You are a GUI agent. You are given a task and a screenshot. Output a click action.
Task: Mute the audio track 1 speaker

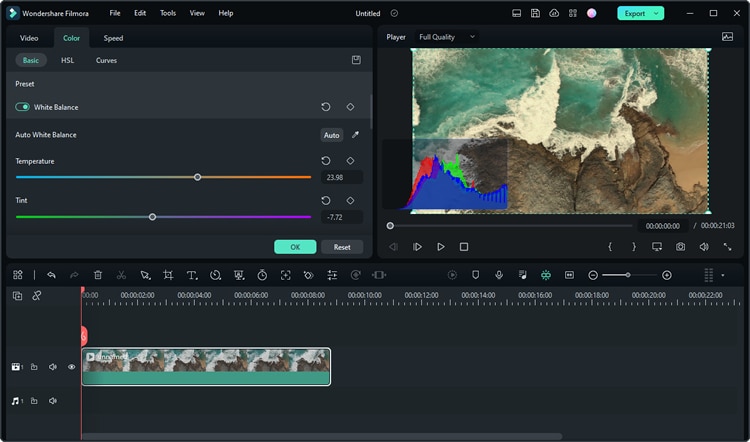[52, 401]
